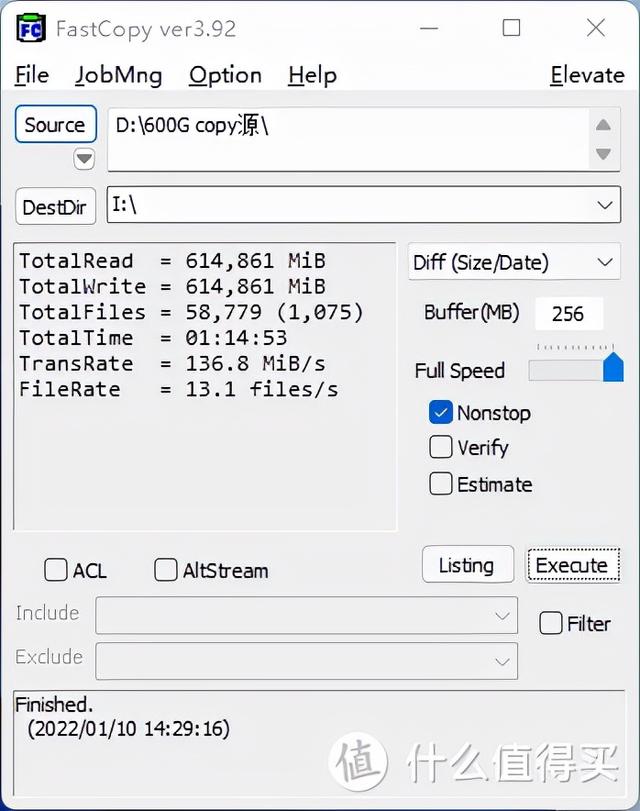Enable the Estimate checkbox
This screenshot has width=640, height=811.
point(441,484)
